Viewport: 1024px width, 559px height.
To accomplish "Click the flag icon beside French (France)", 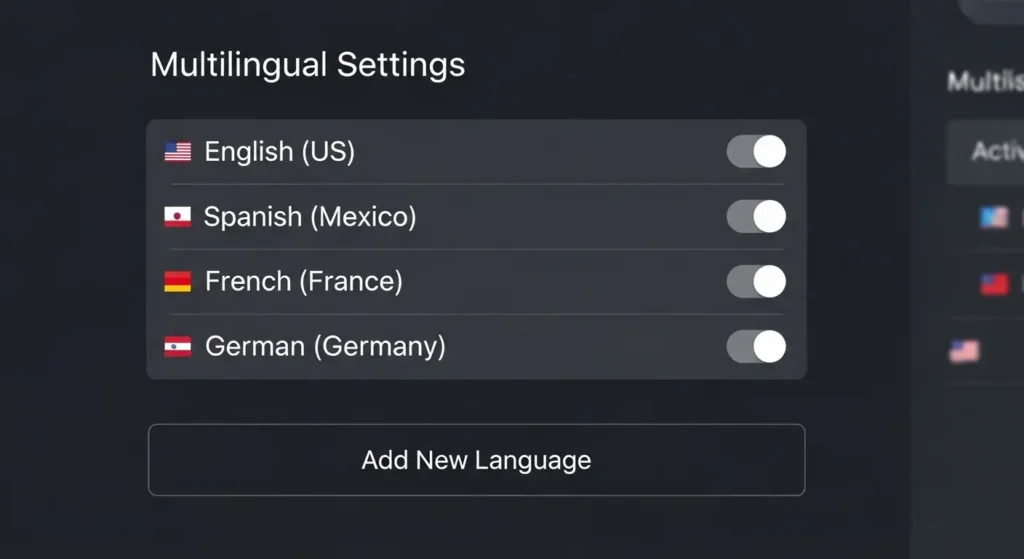I will click(x=177, y=282).
